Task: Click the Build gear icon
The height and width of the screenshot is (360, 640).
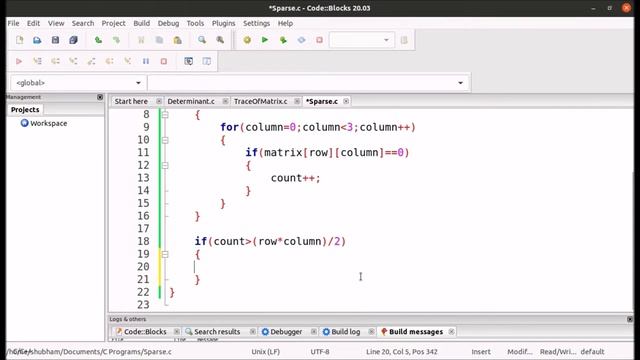Action: click(x=247, y=40)
